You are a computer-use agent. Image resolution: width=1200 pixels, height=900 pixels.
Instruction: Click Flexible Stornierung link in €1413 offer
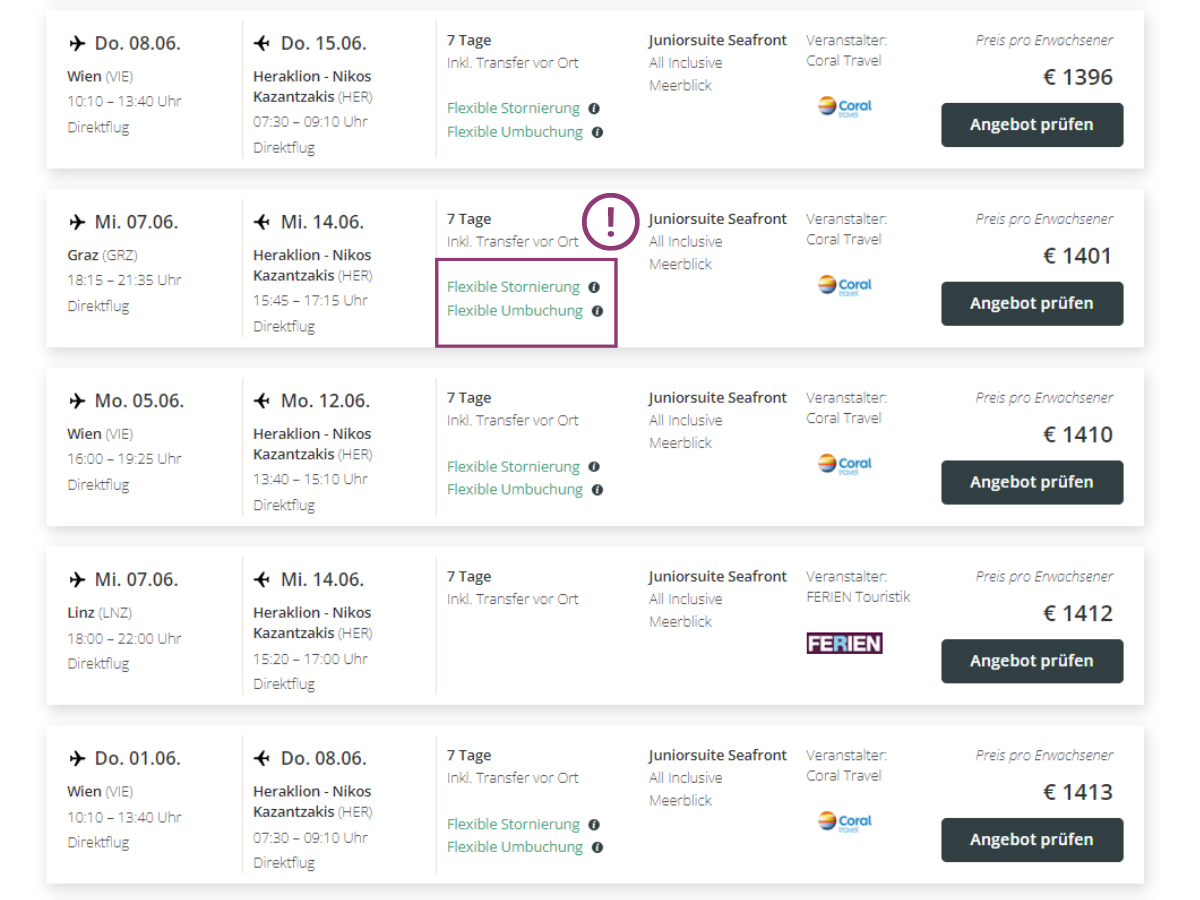(x=513, y=824)
